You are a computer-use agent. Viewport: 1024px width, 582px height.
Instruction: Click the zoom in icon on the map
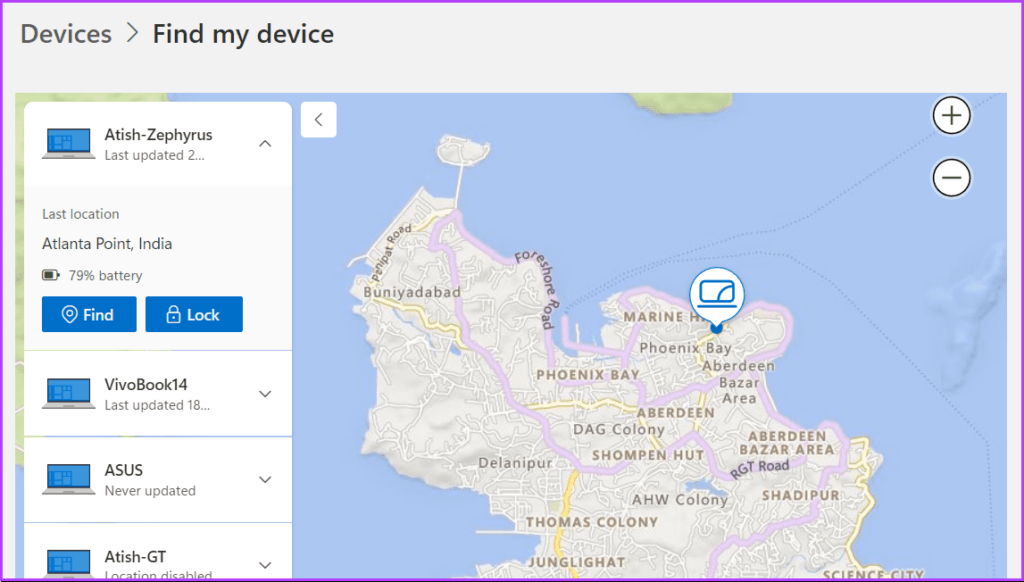pyautogui.click(x=951, y=114)
